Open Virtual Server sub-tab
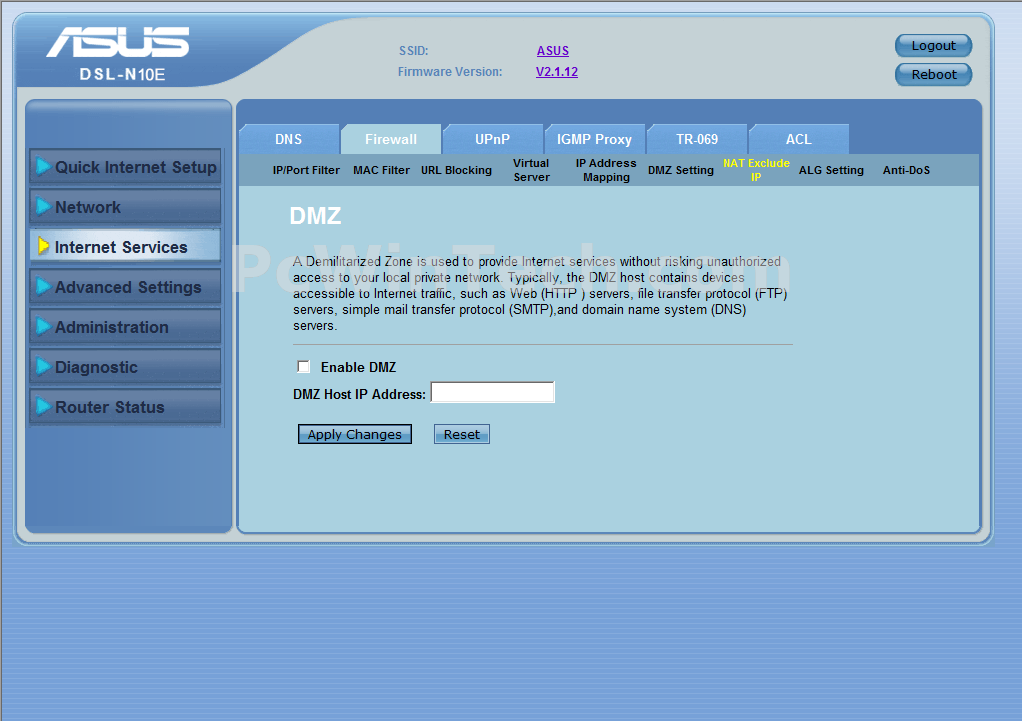 click(531, 170)
